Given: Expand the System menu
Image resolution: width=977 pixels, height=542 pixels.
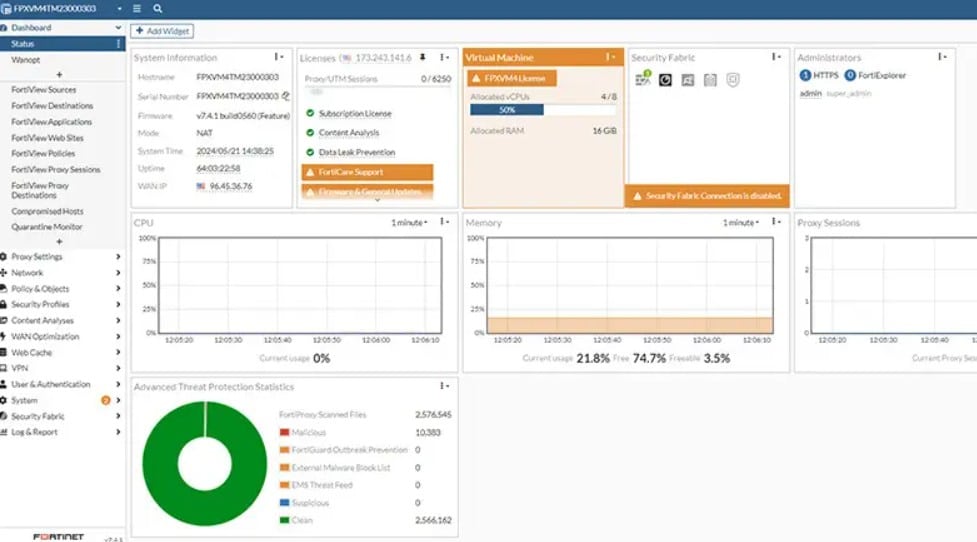Looking at the screenshot, I should (60, 400).
